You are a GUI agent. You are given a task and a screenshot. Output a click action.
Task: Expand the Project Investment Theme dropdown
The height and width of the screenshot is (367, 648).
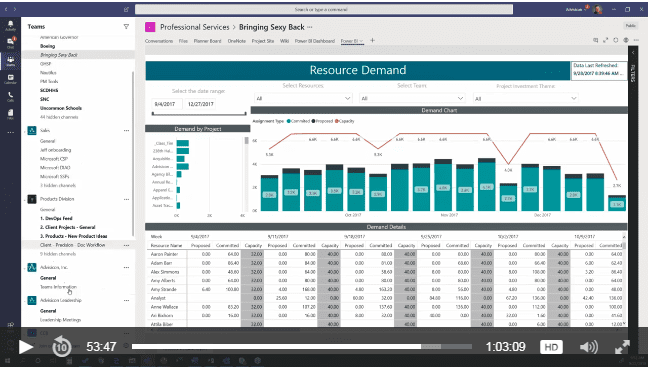point(525,98)
